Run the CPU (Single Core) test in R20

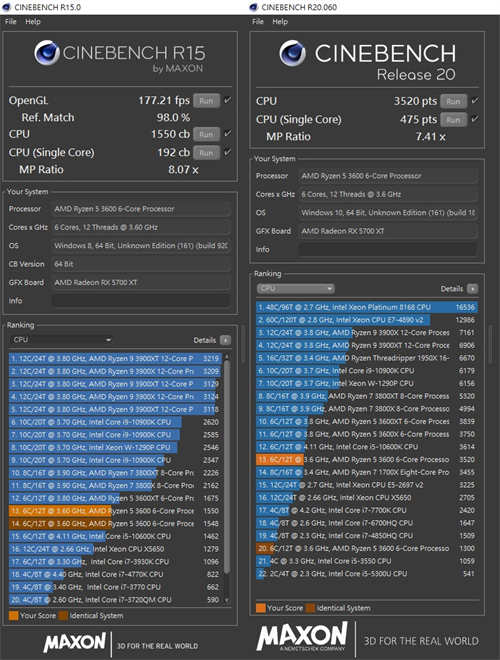[x=453, y=120]
